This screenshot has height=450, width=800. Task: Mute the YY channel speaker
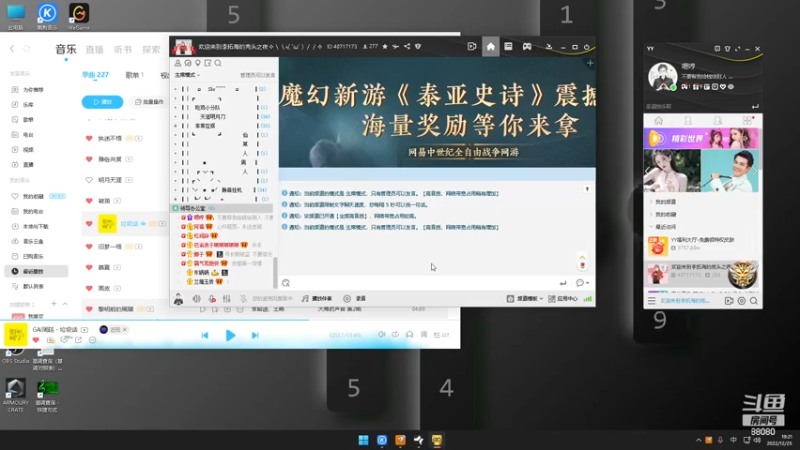click(196, 298)
